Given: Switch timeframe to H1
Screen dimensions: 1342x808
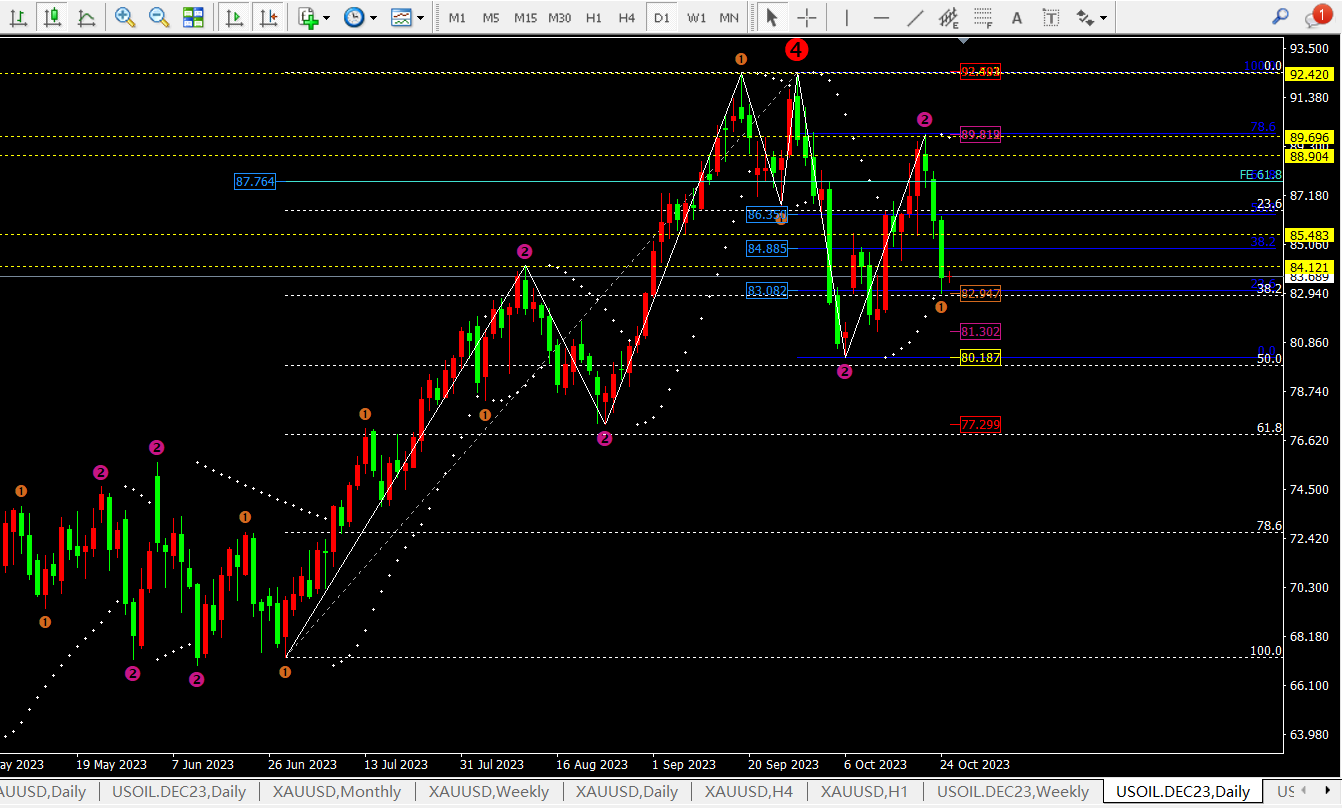Looking at the screenshot, I should 594,17.
